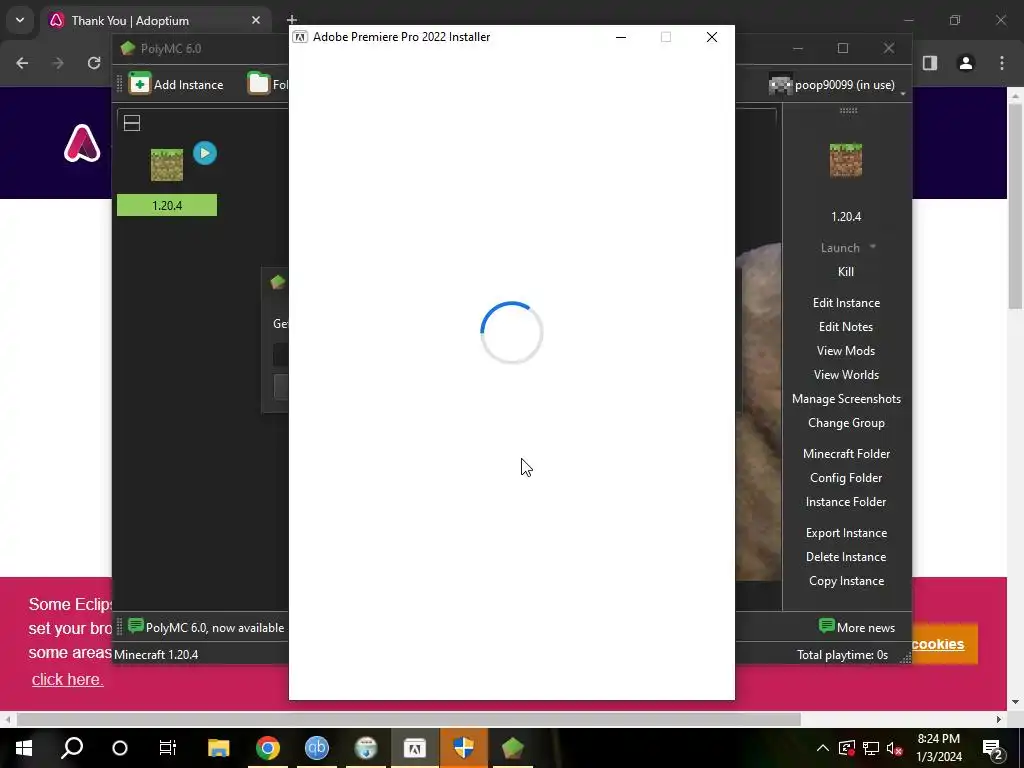Open the notification center icon
The height and width of the screenshot is (768, 1024).
[993, 748]
